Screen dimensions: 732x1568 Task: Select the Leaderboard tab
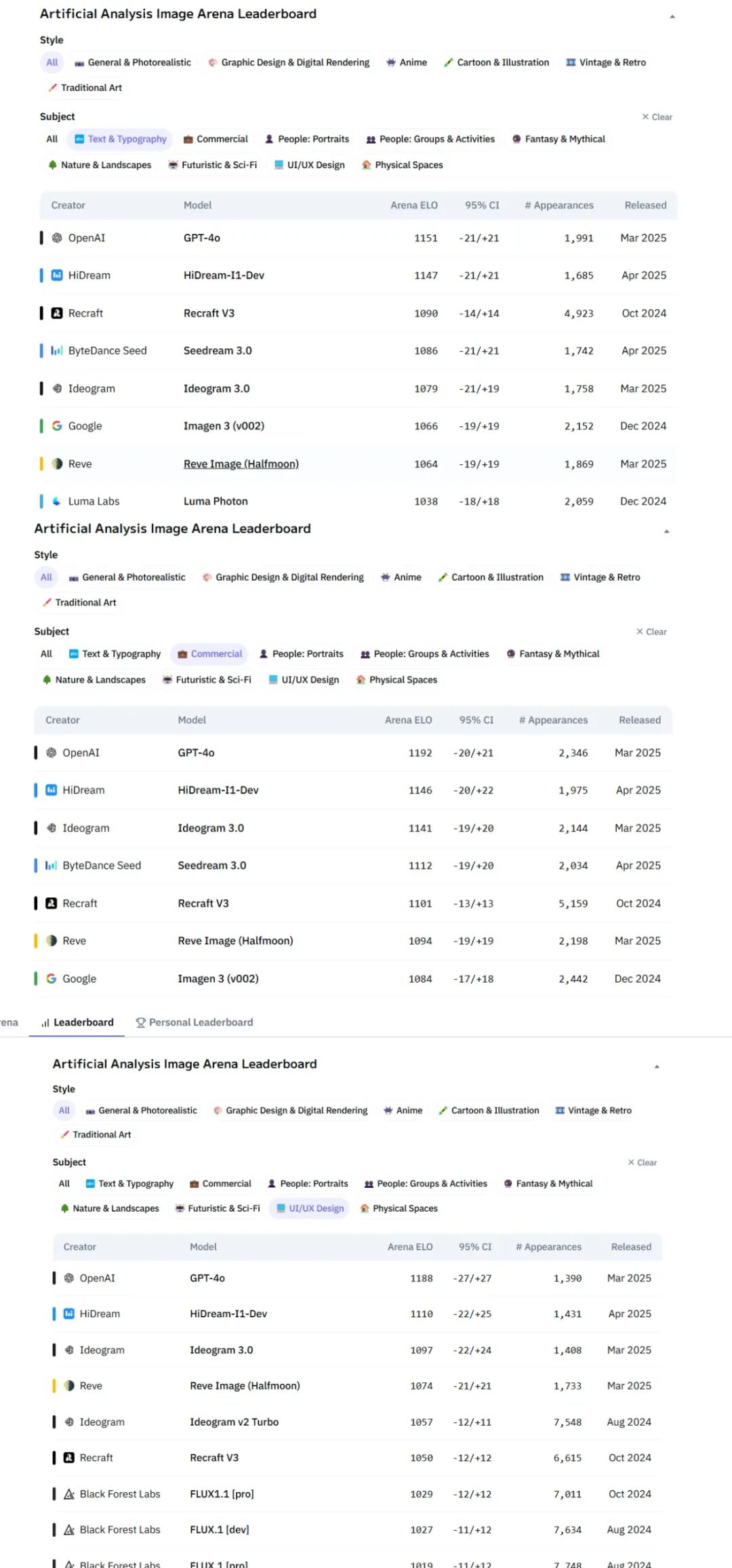pyautogui.click(x=77, y=1023)
